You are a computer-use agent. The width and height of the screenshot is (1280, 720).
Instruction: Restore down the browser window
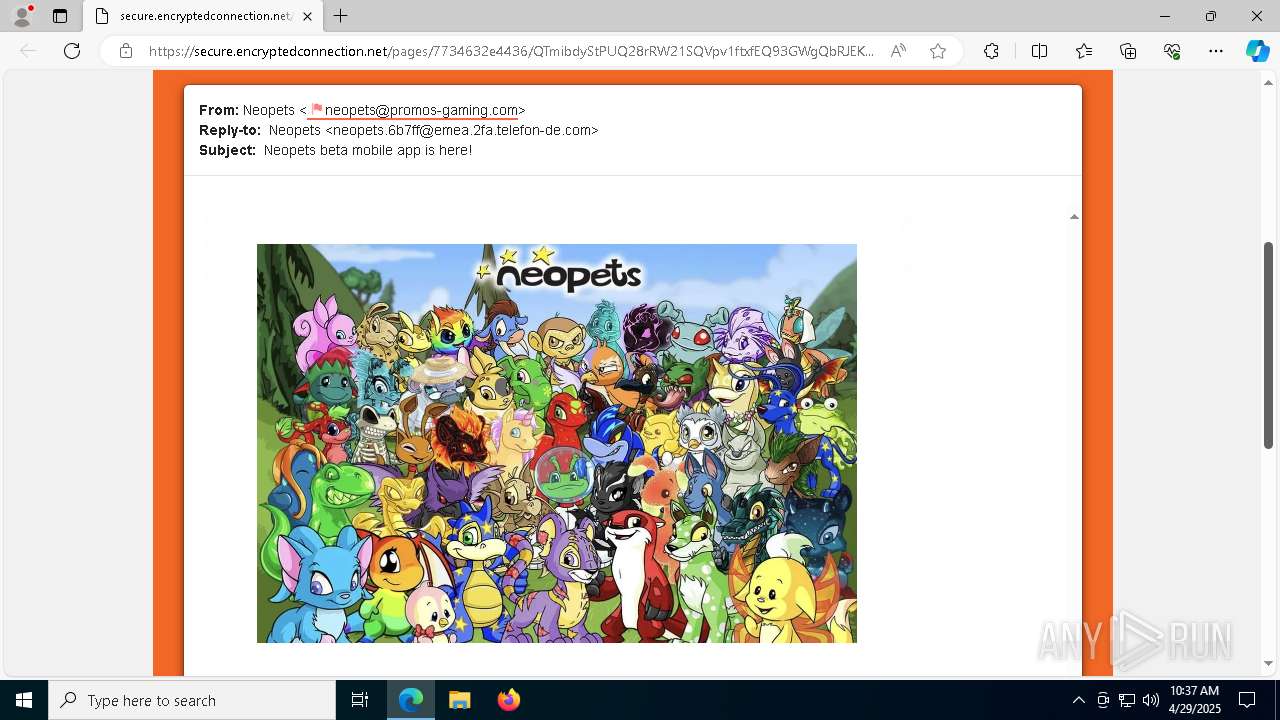point(1211,16)
